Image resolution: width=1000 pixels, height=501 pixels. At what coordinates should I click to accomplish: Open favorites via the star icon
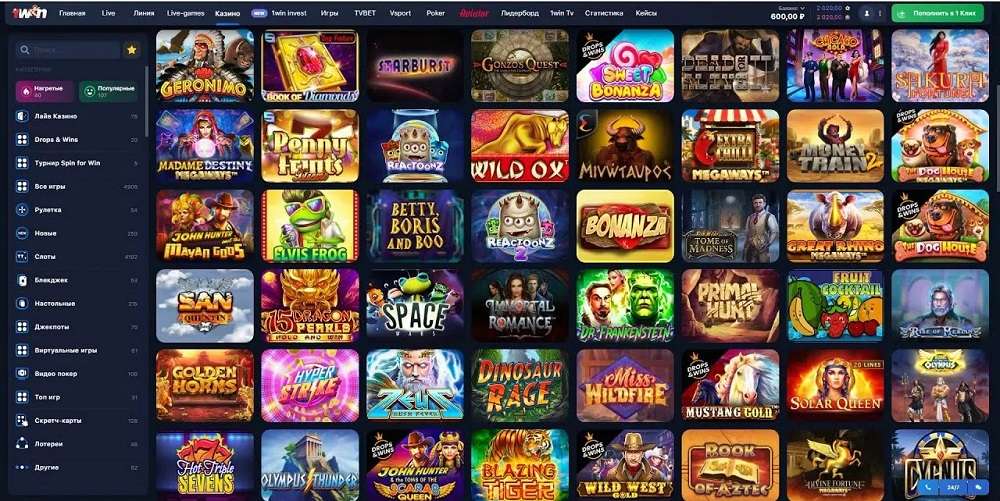(x=131, y=50)
